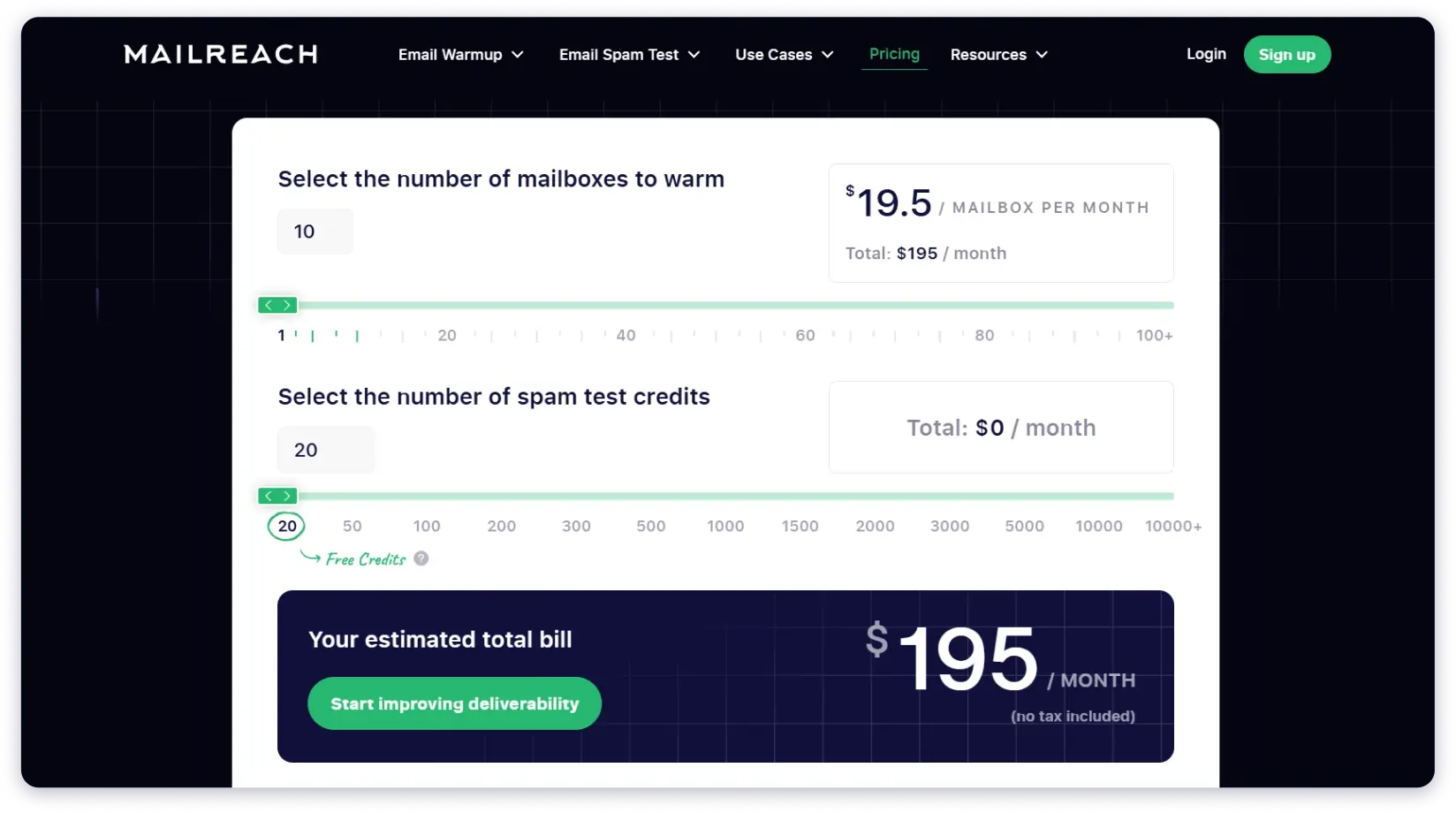Click right arrow on spam credits slider handle
Viewport: 1456px width, 813px height.
[x=285, y=496]
